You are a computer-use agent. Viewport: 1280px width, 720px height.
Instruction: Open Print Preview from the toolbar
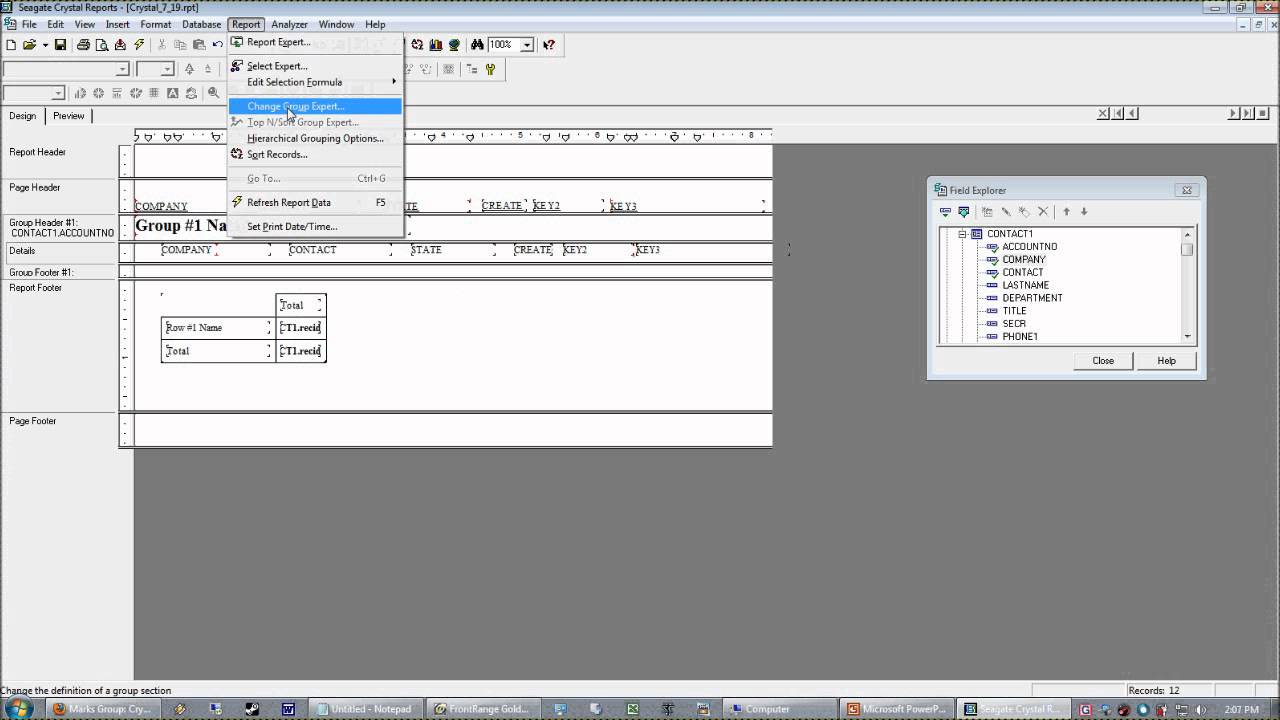coord(101,45)
